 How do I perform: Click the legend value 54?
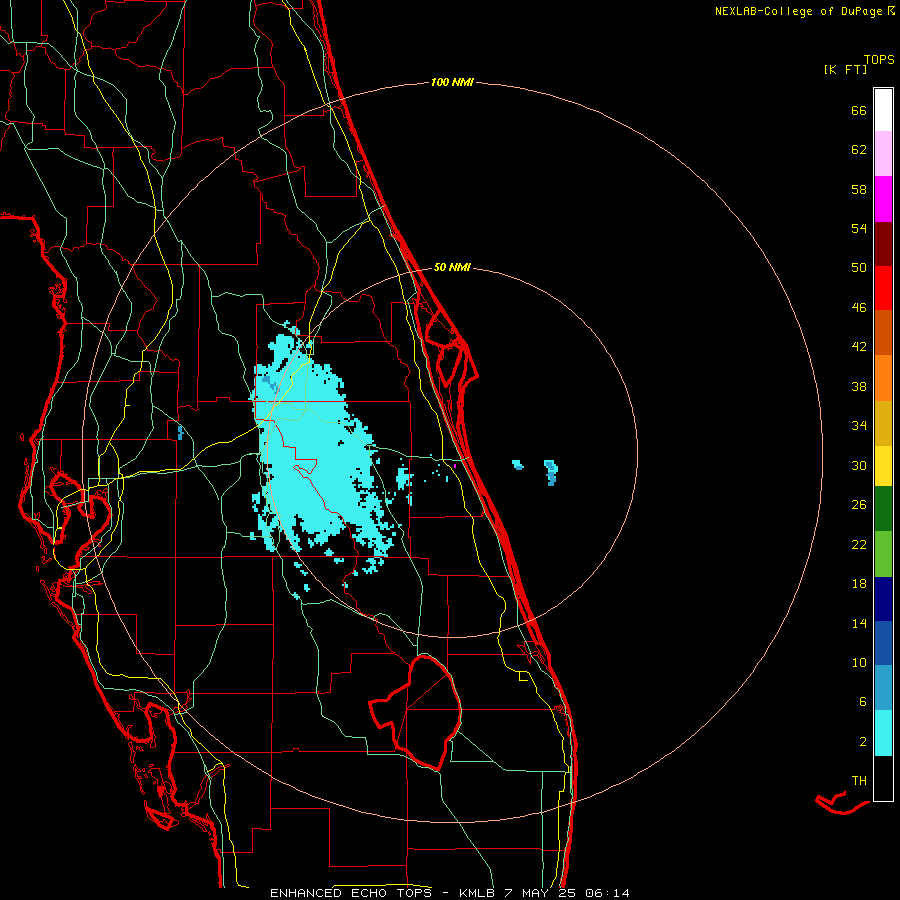tap(859, 228)
